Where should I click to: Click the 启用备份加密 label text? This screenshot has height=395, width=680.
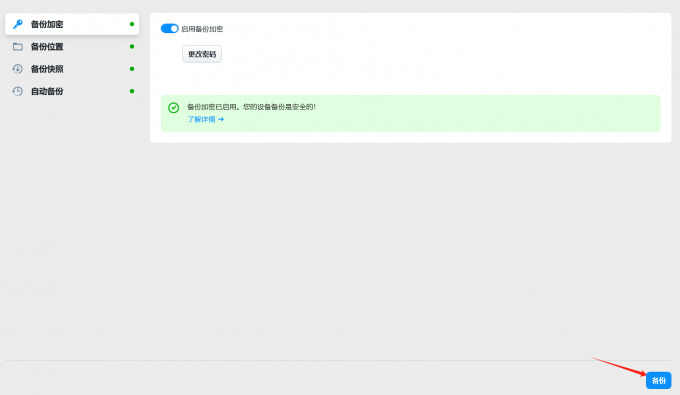tap(202, 29)
